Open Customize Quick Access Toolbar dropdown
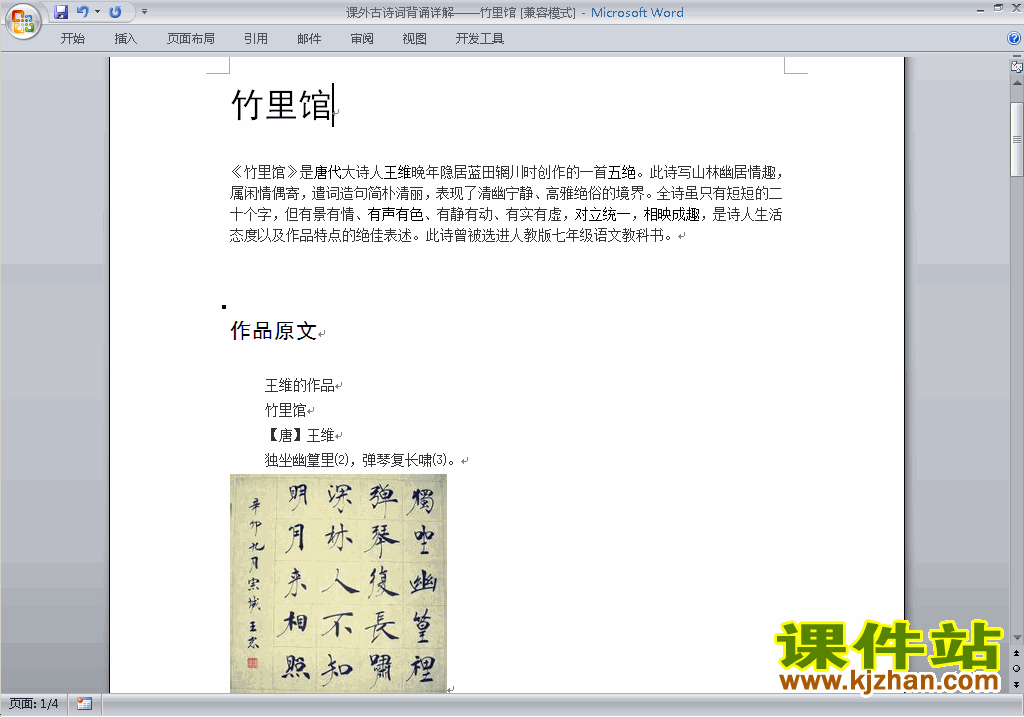The image size is (1024, 718). coord(144,12)
